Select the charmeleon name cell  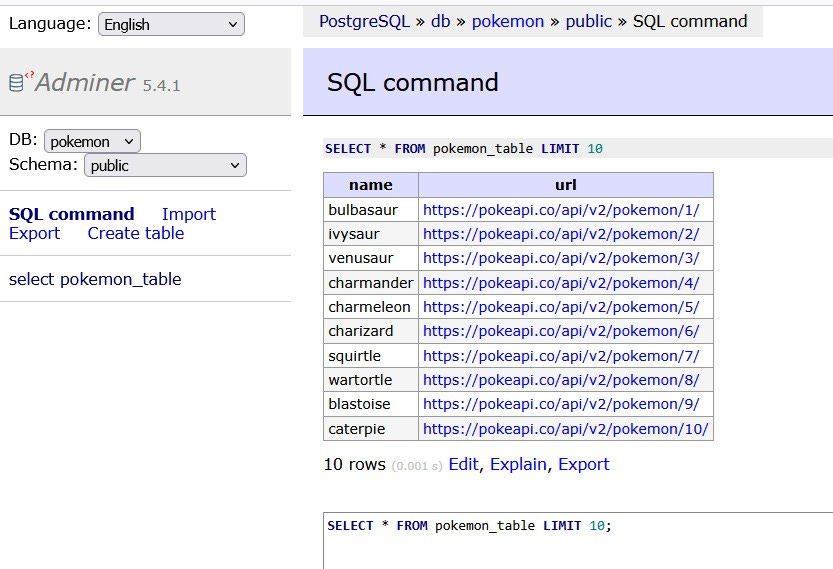click(371, 307)
